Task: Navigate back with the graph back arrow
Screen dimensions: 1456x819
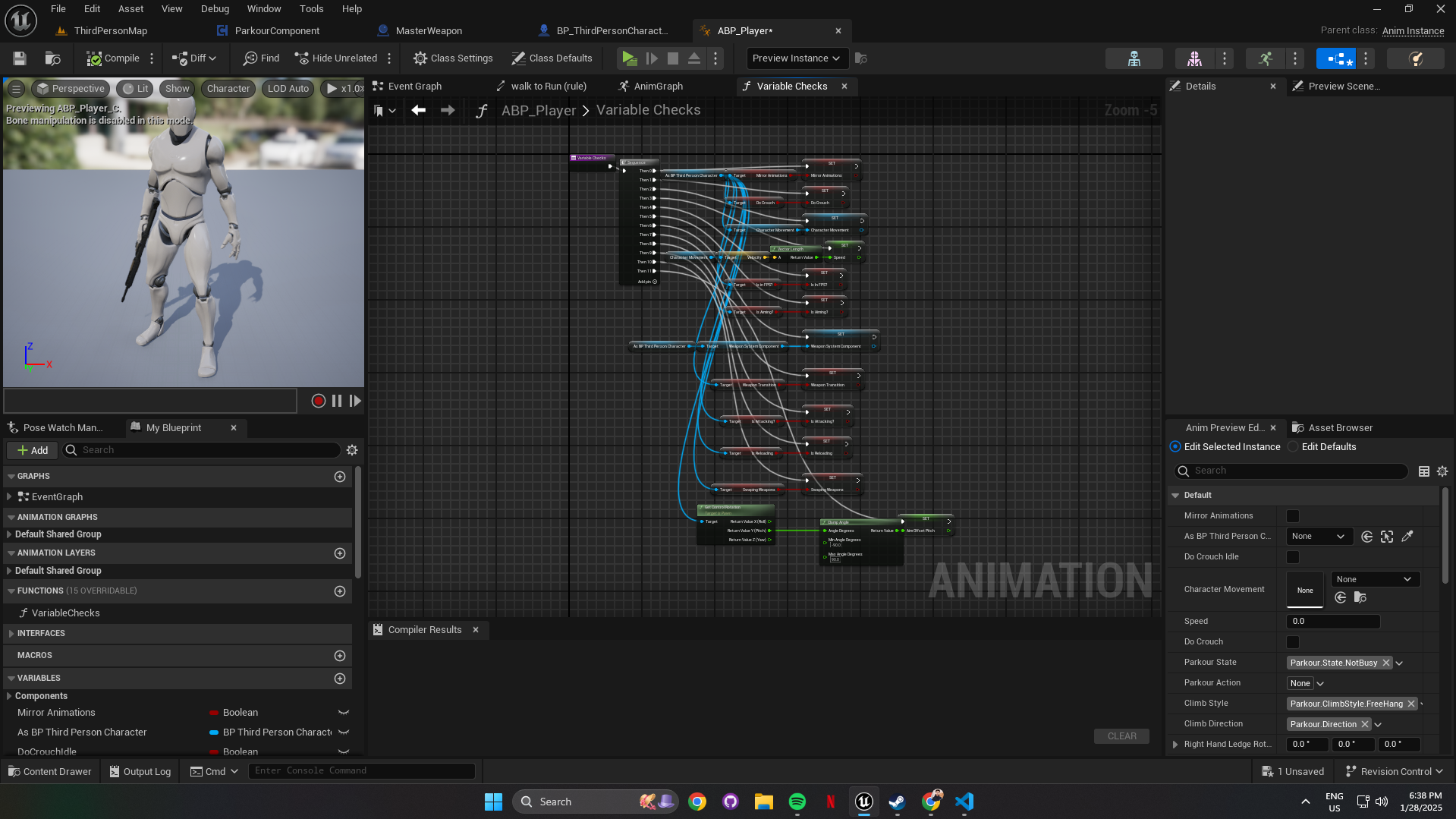Action: tap(418, 111)
